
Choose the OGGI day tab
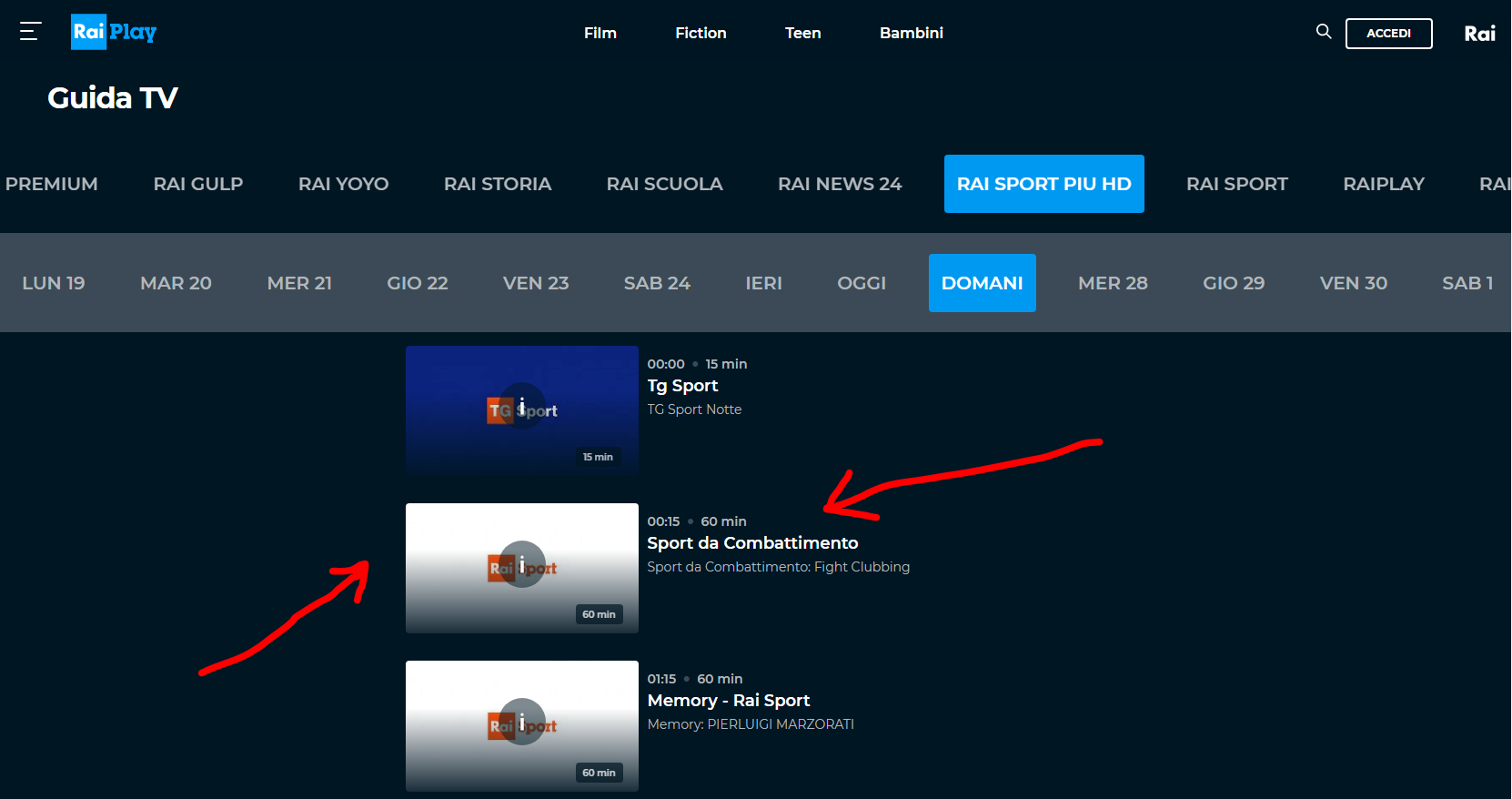pyautogui.click(x=861, y=283)
